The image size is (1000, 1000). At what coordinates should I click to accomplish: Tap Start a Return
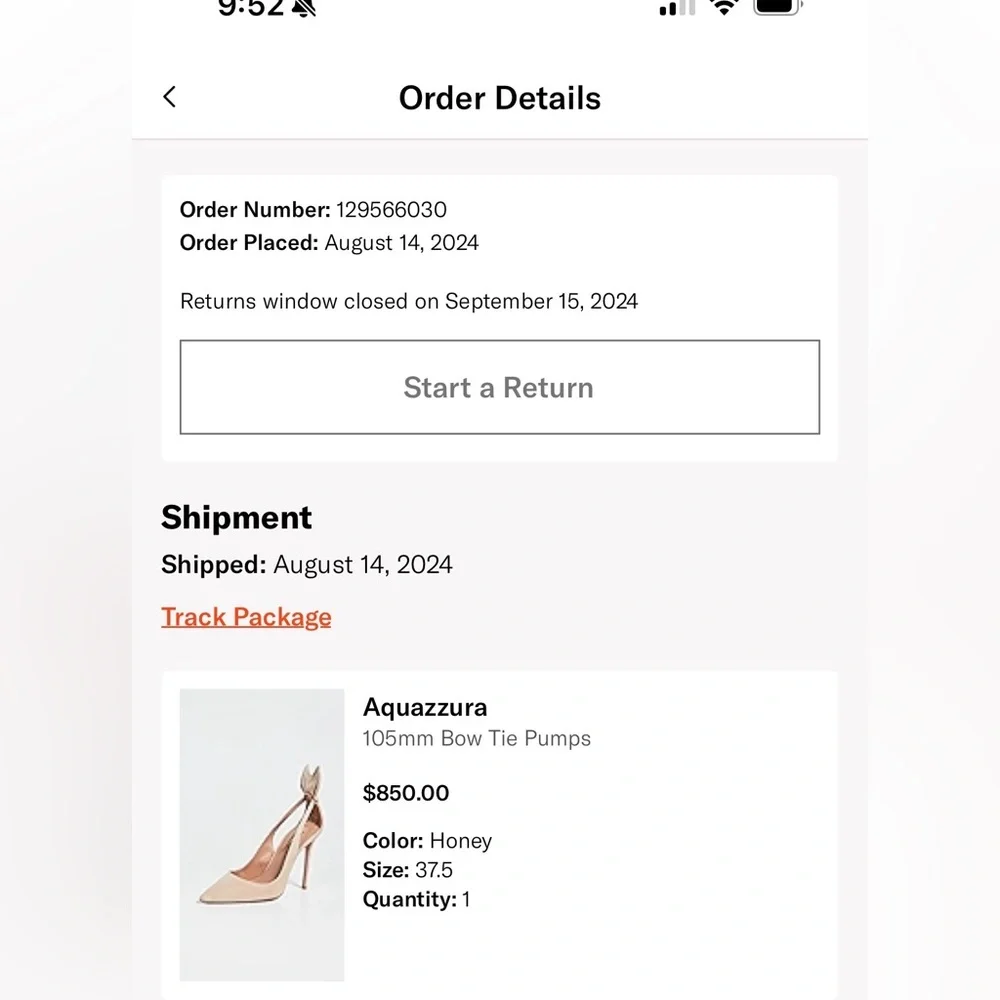click(499, 388)
